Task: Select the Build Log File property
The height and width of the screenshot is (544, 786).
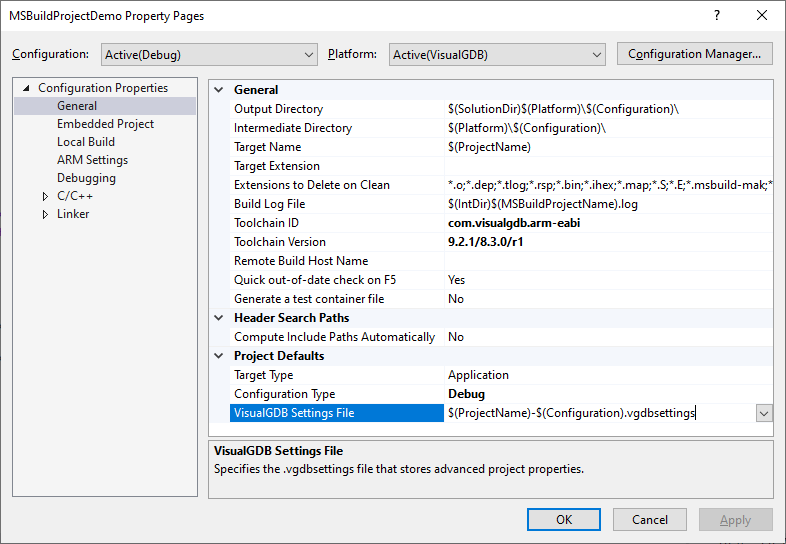Action: [x=337, y=204]
